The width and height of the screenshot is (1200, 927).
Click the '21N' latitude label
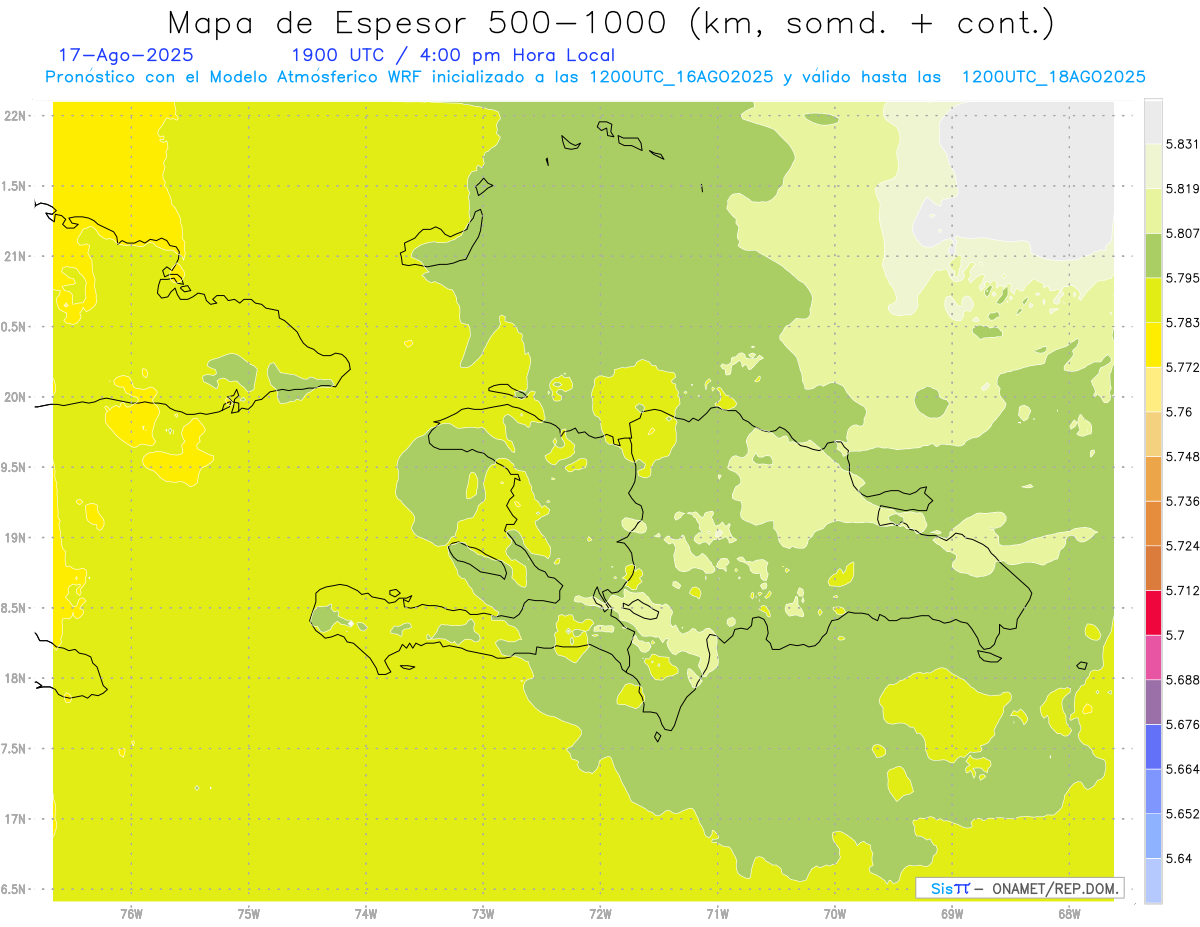tap(17, 257)
